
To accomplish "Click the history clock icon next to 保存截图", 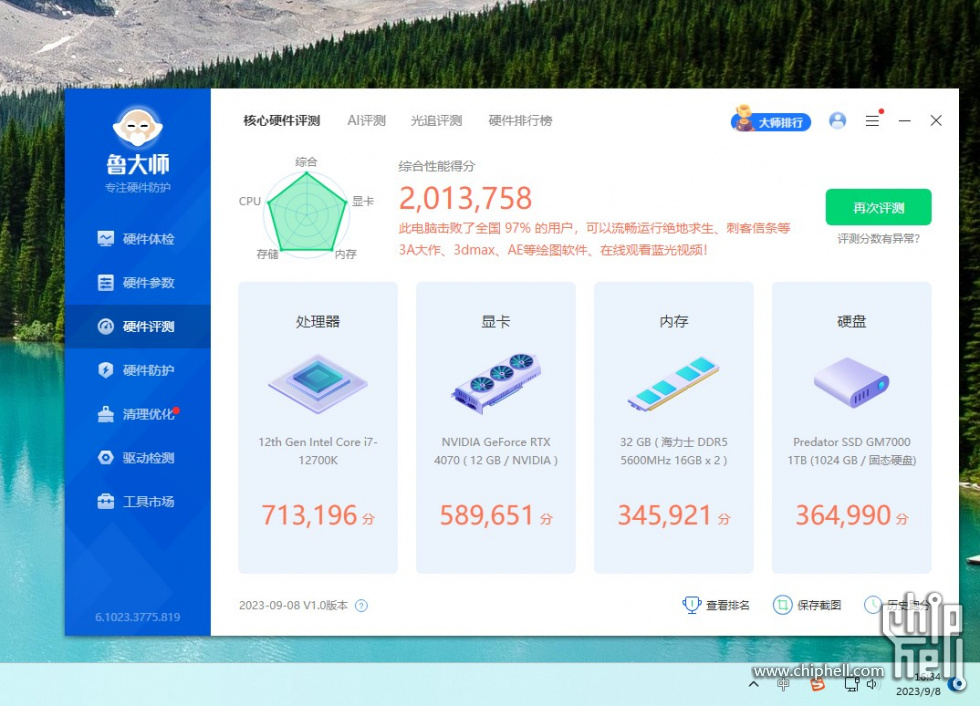I will coord(872,605).
